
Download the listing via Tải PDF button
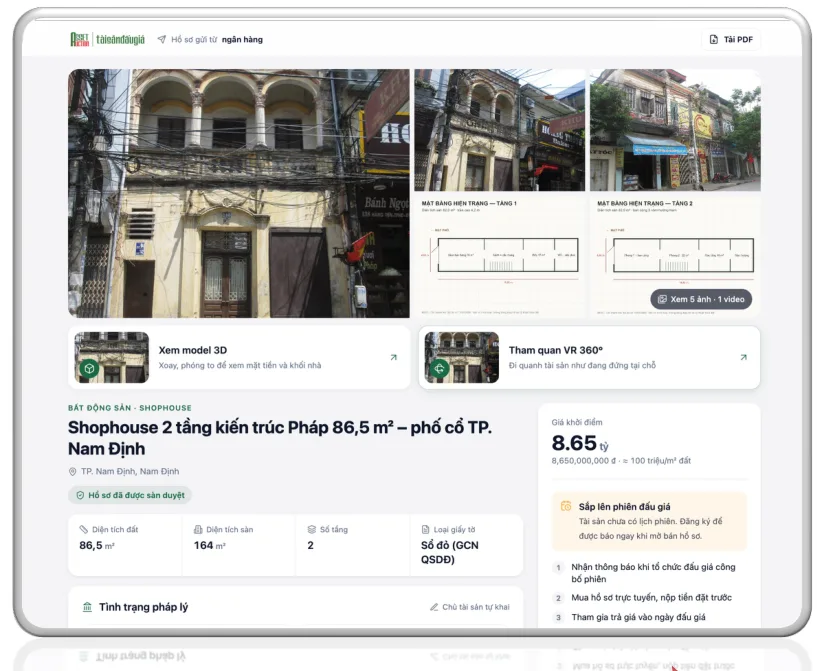[731, 40]
